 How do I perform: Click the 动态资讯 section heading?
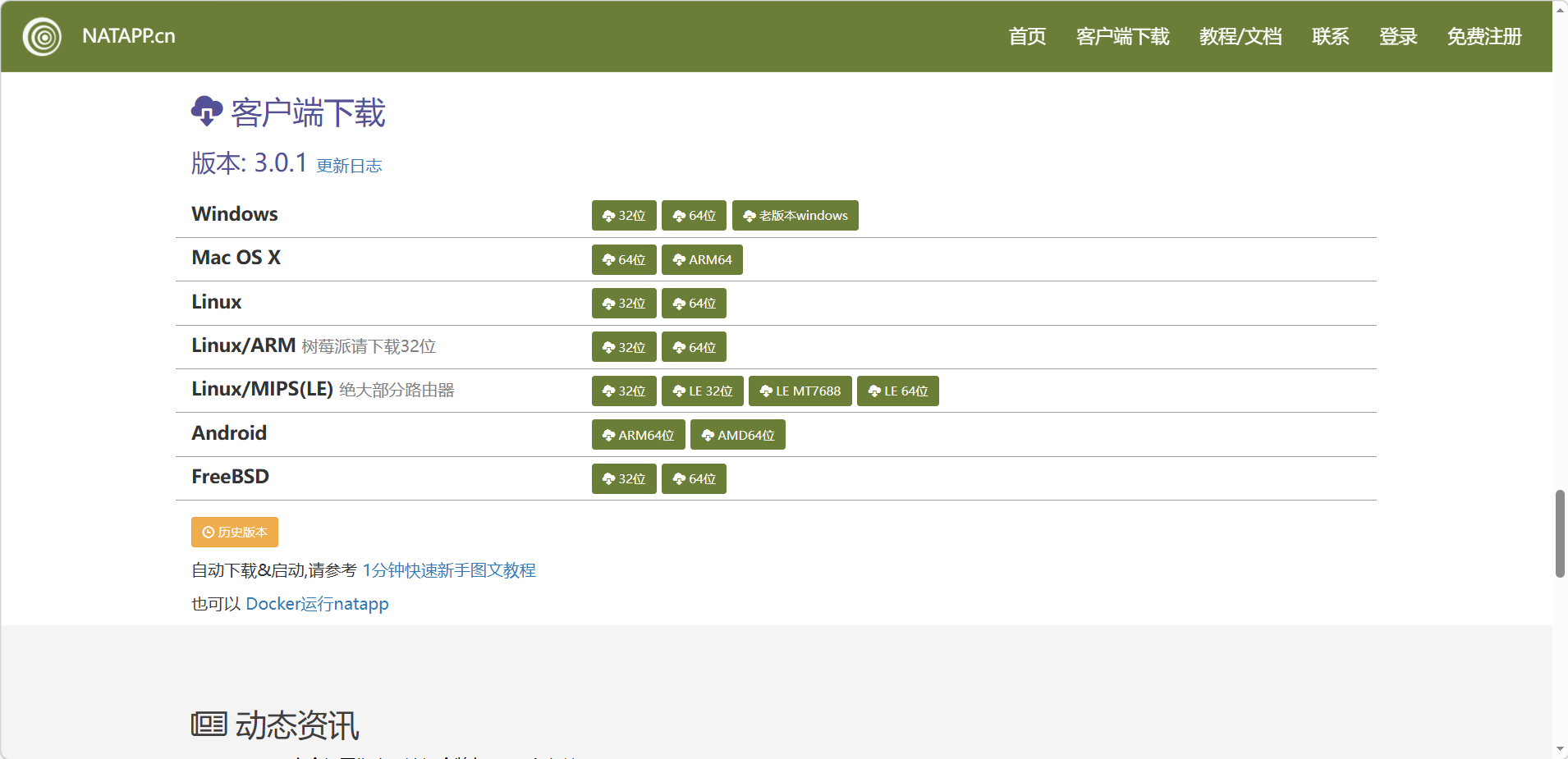pyautogui.click(x=297, y=725)
